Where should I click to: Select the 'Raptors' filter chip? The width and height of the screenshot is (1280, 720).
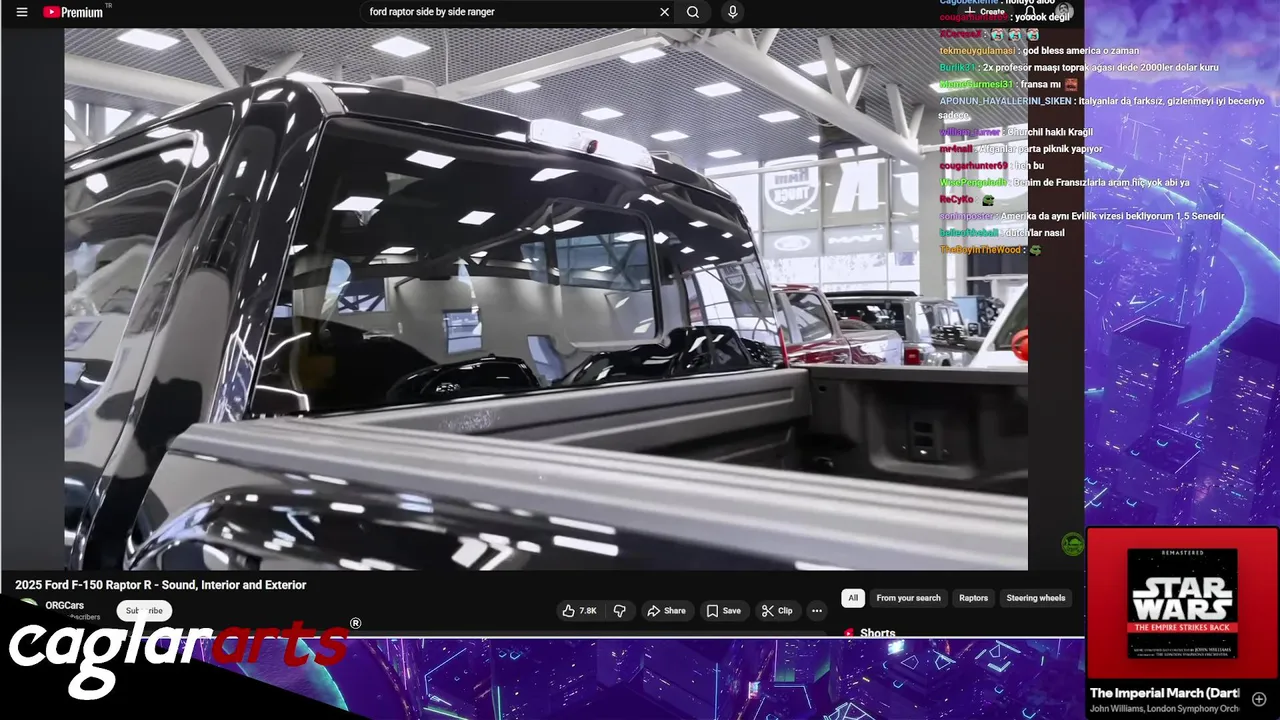pyautogui.click(x=973, y=598)
